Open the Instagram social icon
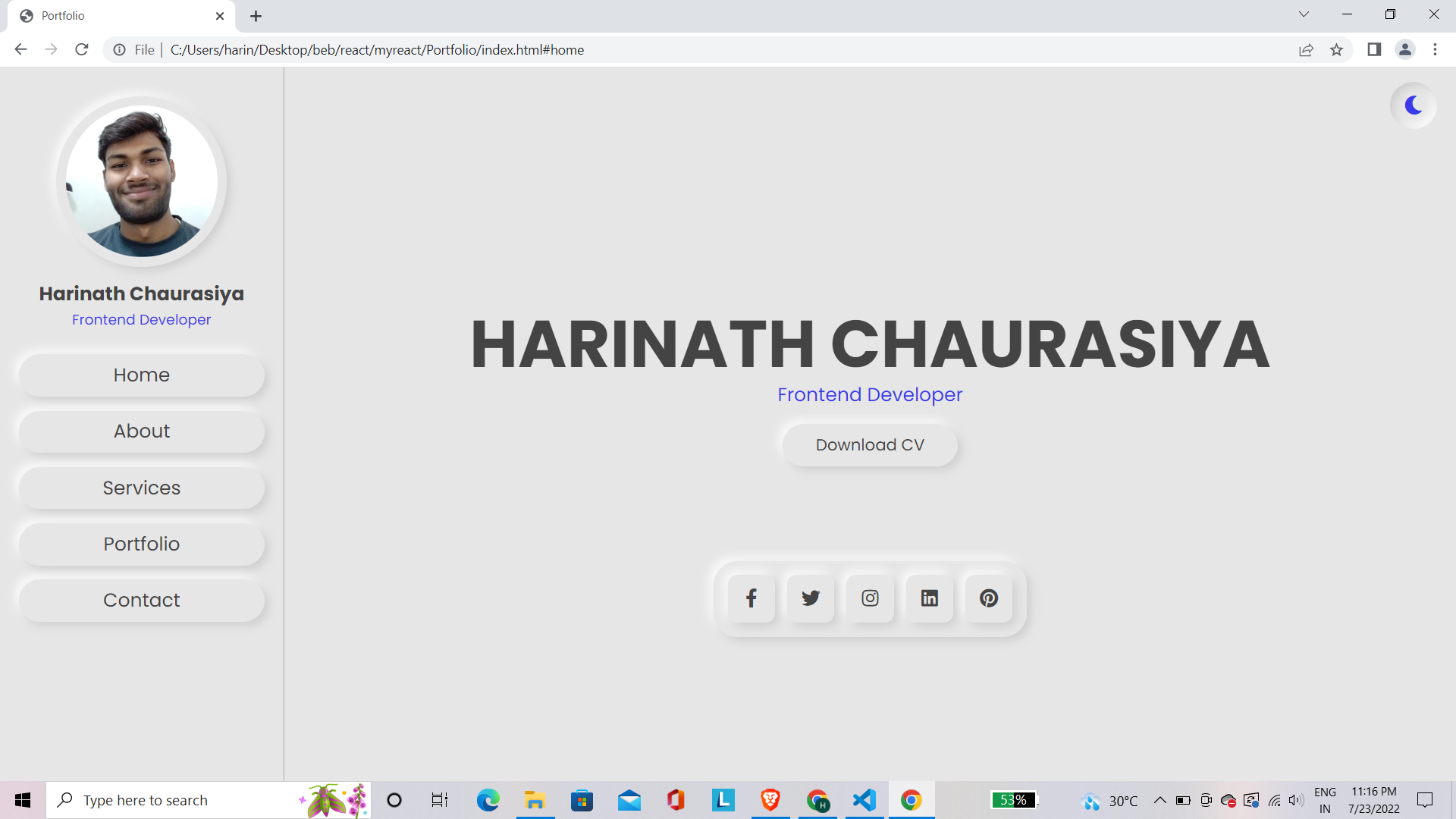 [x=869, y=598]
